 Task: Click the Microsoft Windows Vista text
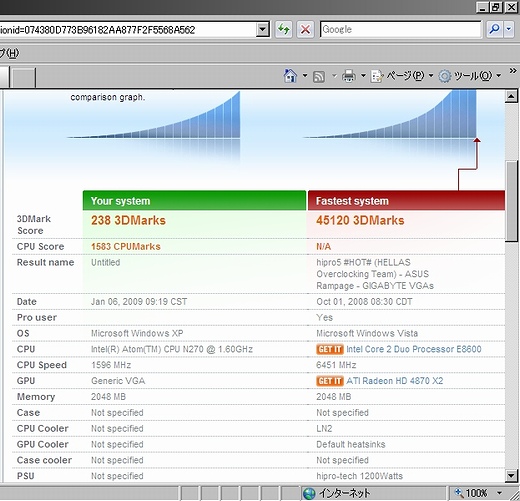(367, 333)
